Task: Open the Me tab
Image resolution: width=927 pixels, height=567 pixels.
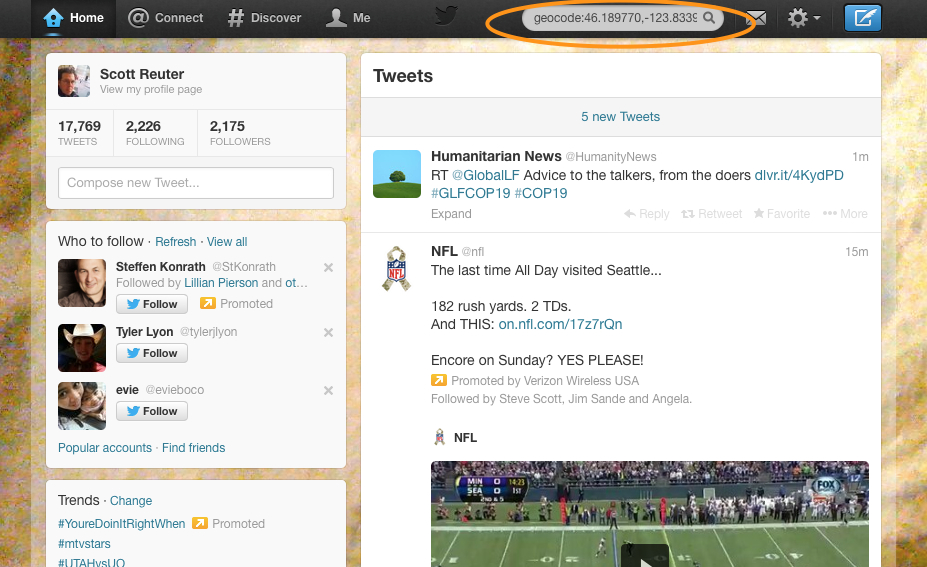Action: pyautogui.click(x=348, y=18)
